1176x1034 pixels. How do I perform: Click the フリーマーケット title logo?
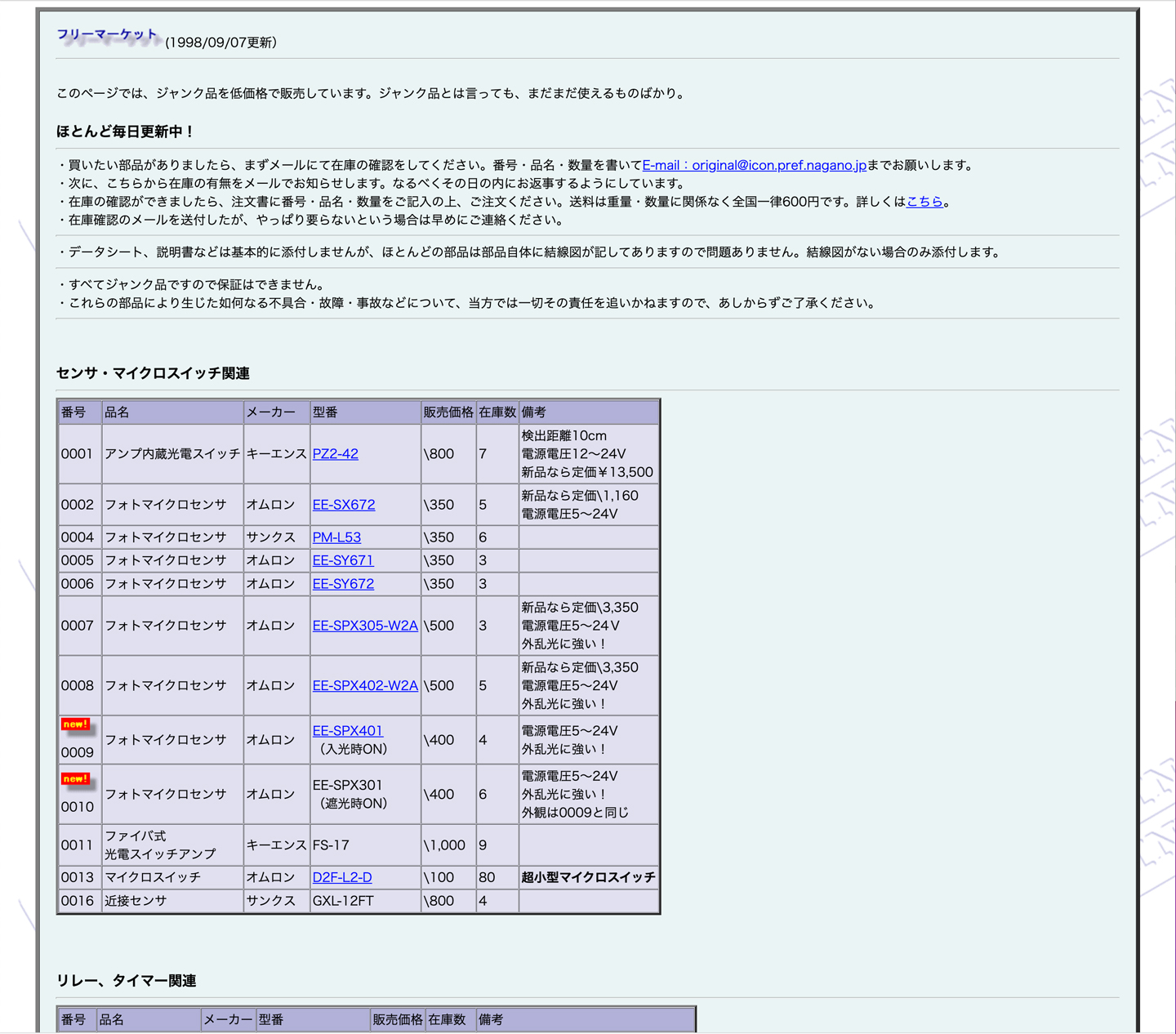point(107,35)
